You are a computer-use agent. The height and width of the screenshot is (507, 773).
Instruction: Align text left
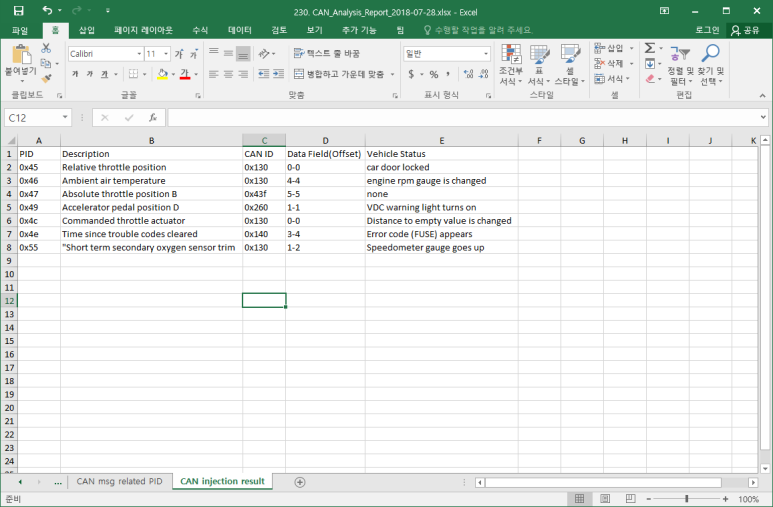coord(213,74)
